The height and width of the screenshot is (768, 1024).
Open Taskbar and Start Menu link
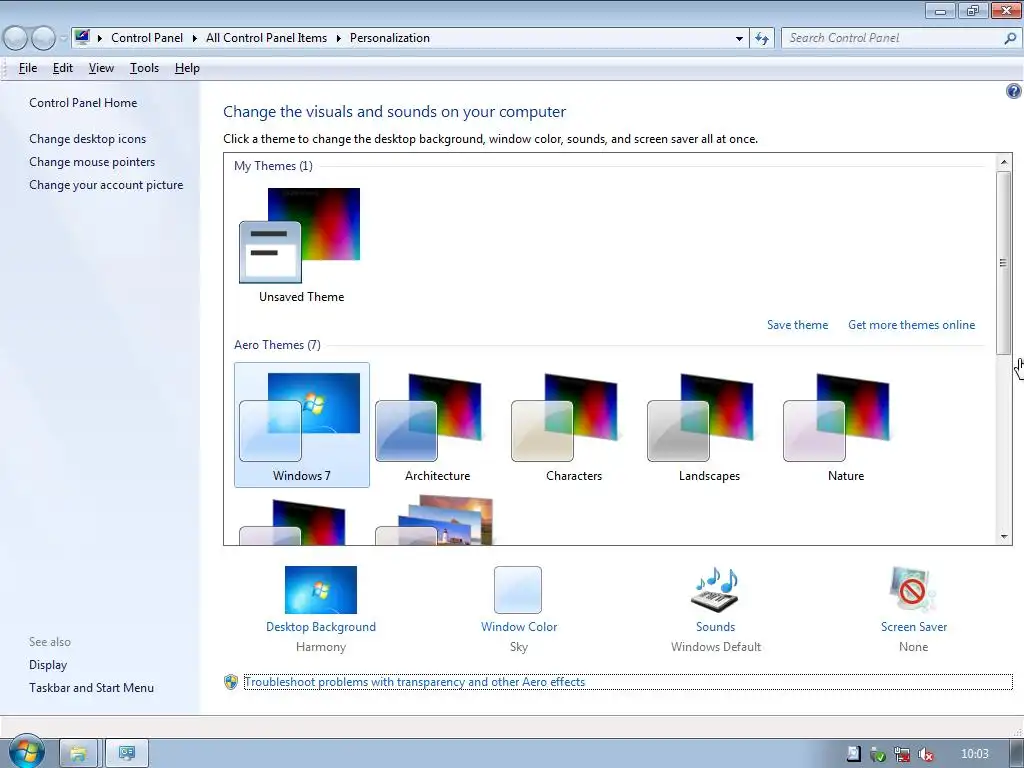tap(91, 688)
